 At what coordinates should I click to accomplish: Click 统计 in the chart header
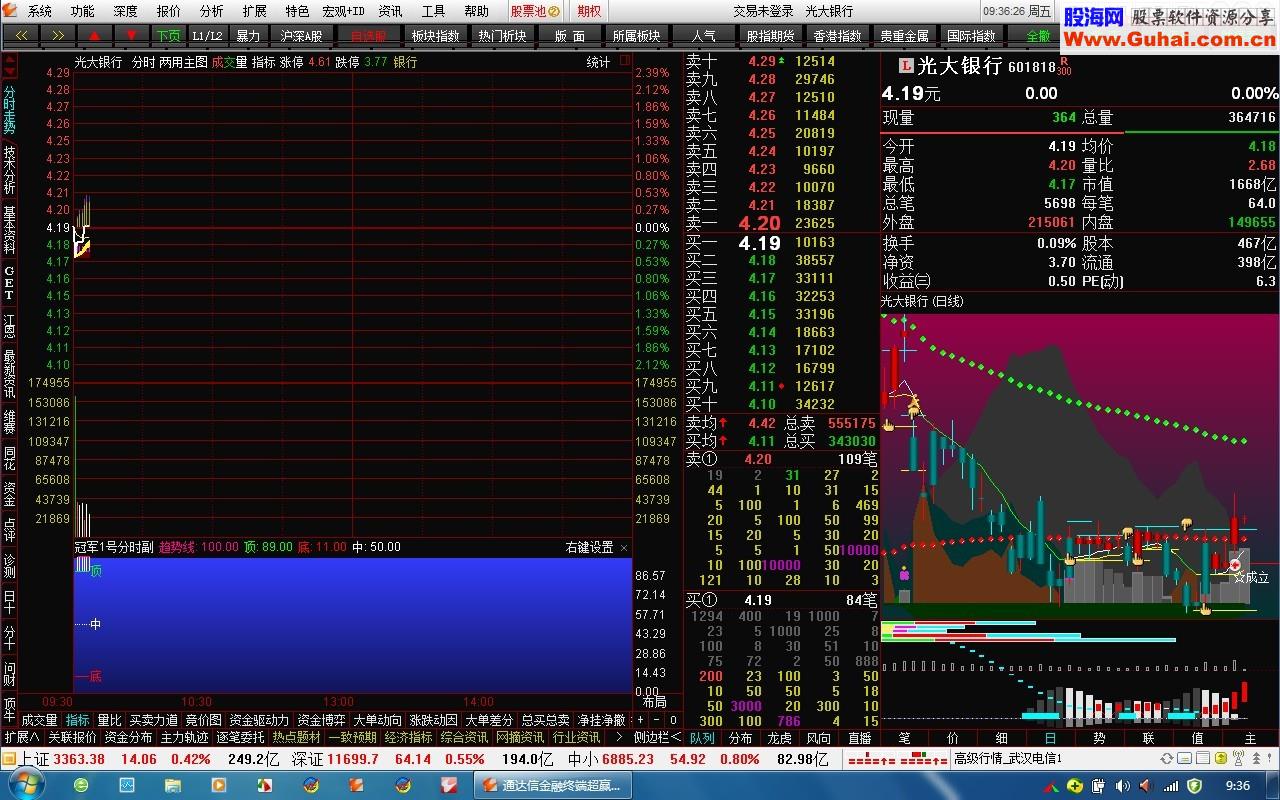coord(598,61)
